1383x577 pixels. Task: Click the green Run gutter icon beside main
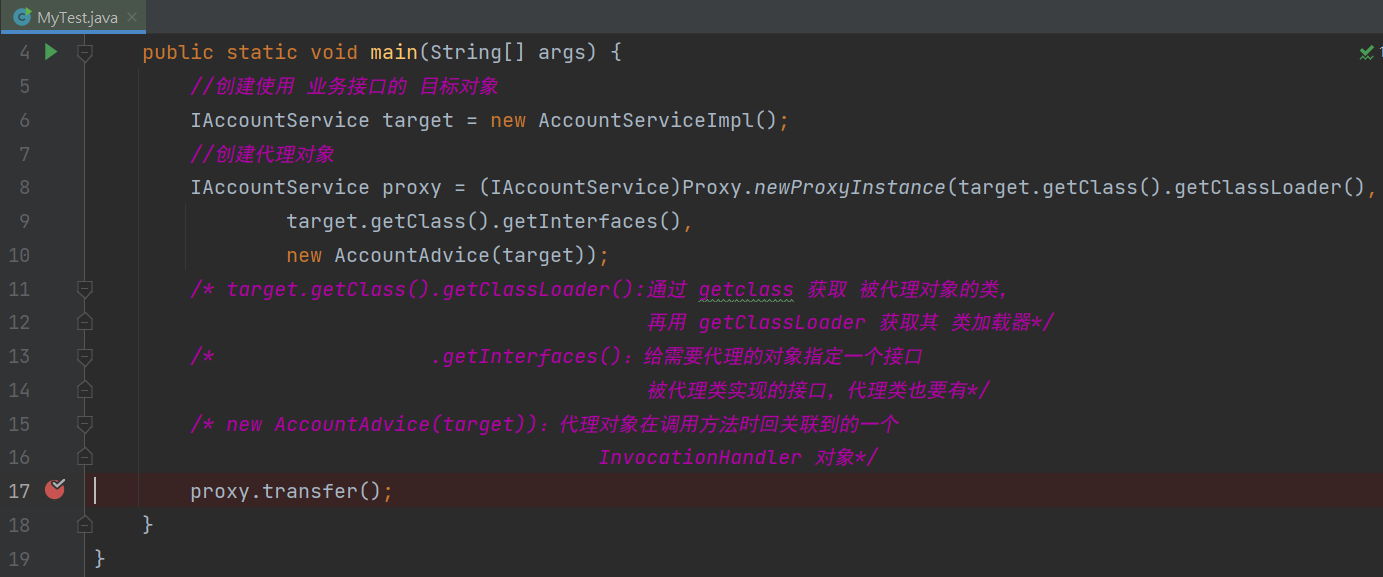pyautogui.click(x=51, y=52)
